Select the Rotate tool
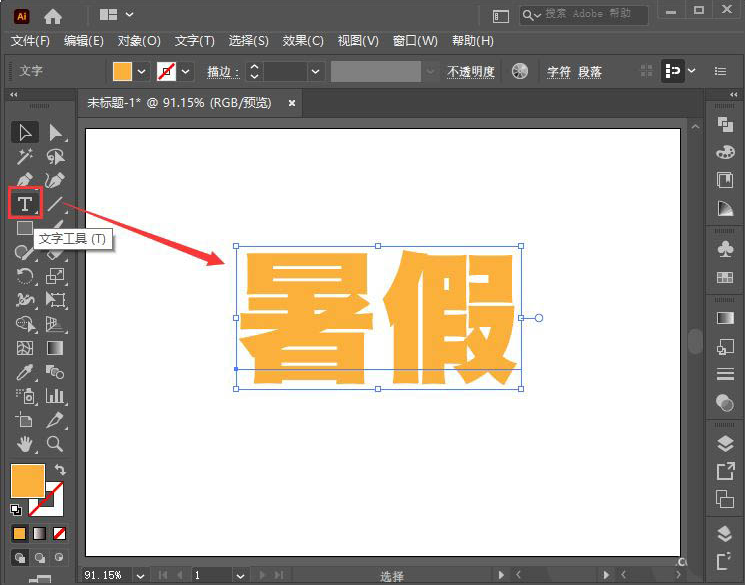The height and width of the screenshot is (585, 745). pos(25,276)
